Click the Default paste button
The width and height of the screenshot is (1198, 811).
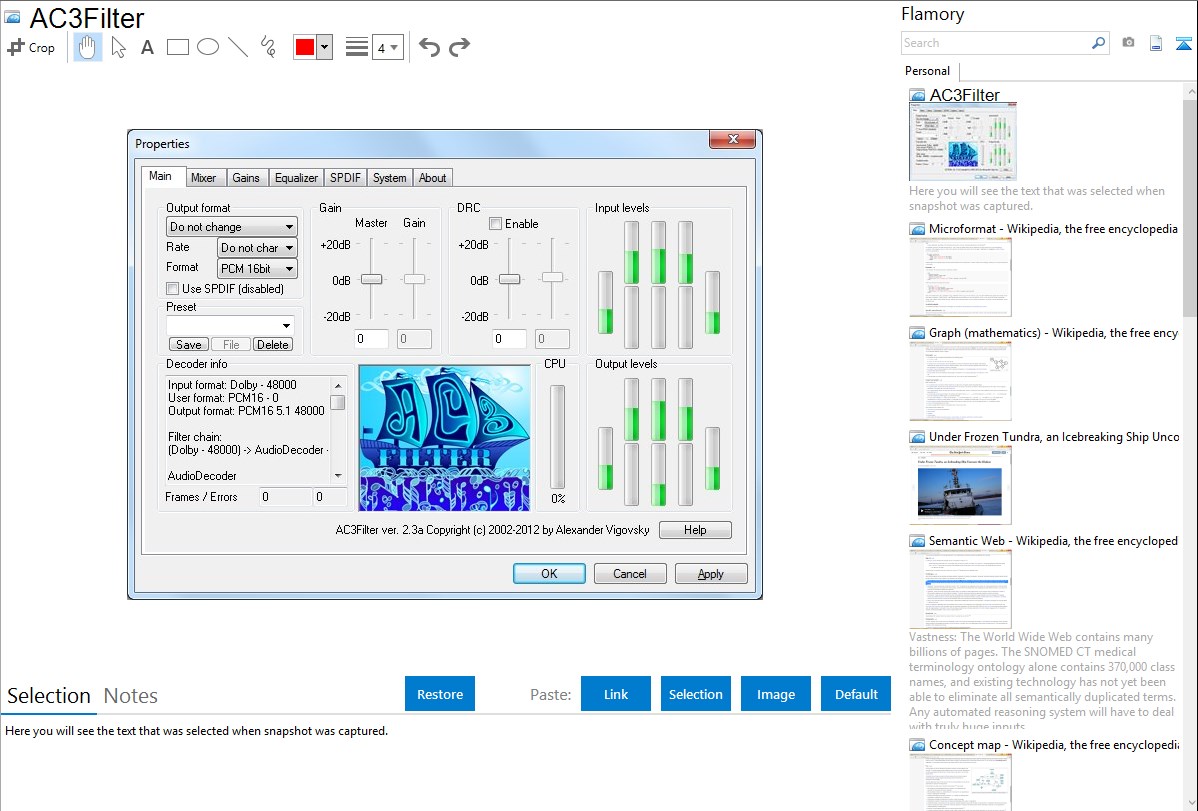[x=856, y=694]
